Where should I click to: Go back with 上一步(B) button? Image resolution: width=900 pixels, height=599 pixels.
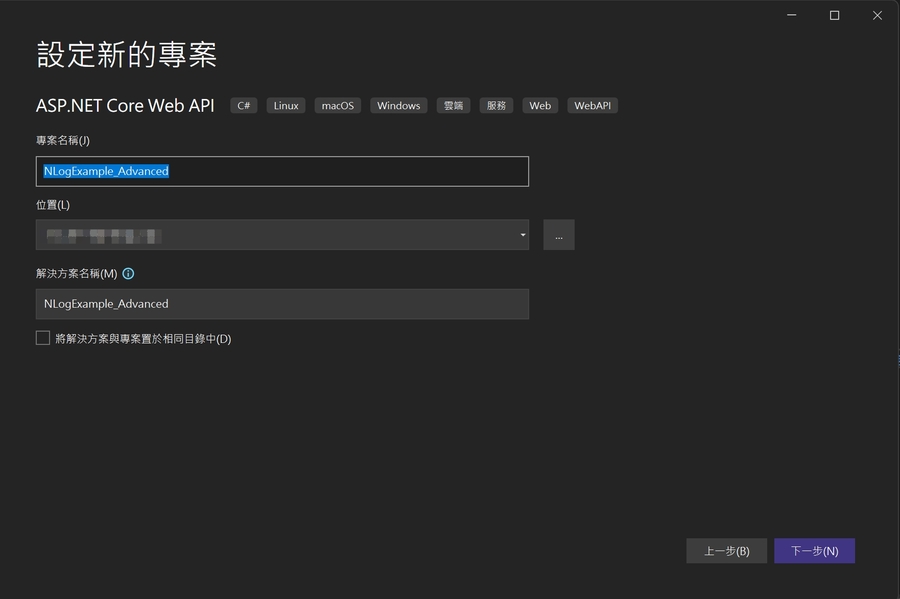tap(726, 551)
